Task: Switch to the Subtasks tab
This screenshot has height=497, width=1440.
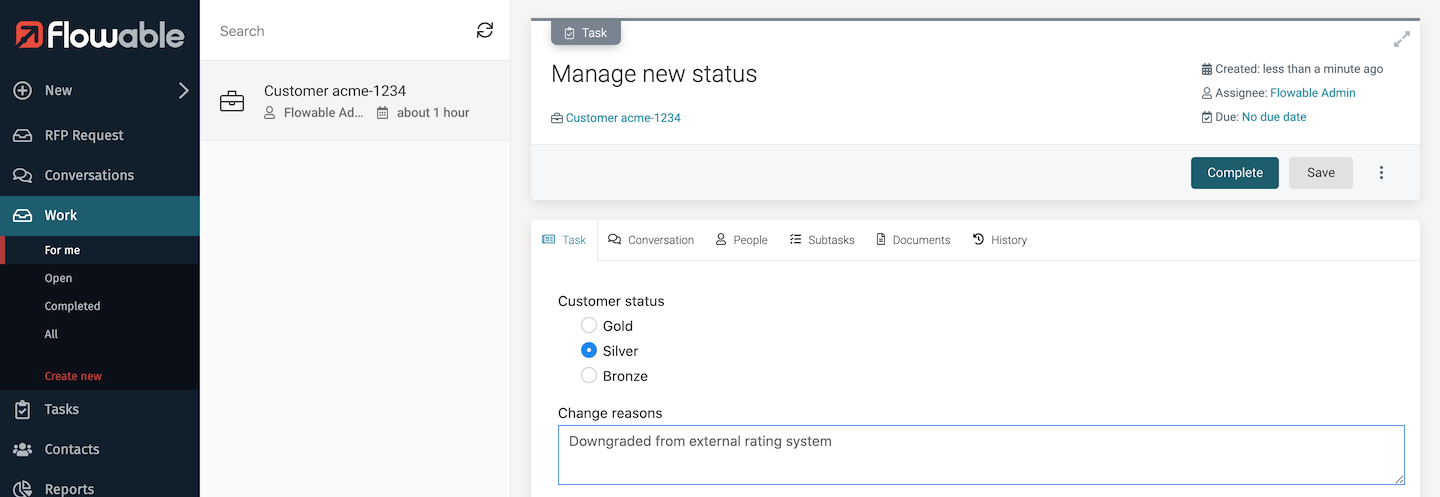Action: click(x=822, y=240)
